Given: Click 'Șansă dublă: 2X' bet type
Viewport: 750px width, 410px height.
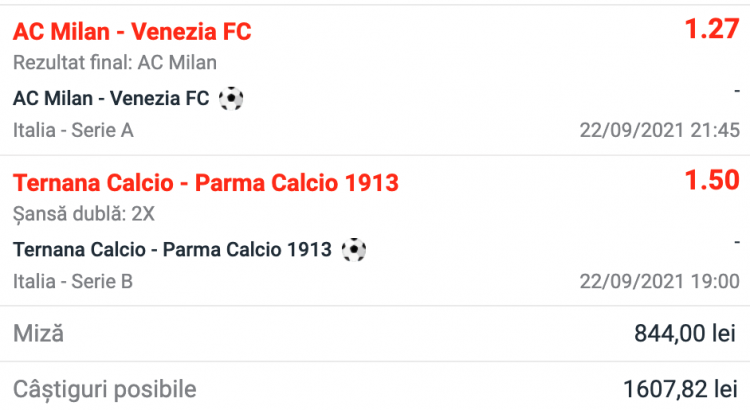Looking at the screenshot, I should 83,214.
